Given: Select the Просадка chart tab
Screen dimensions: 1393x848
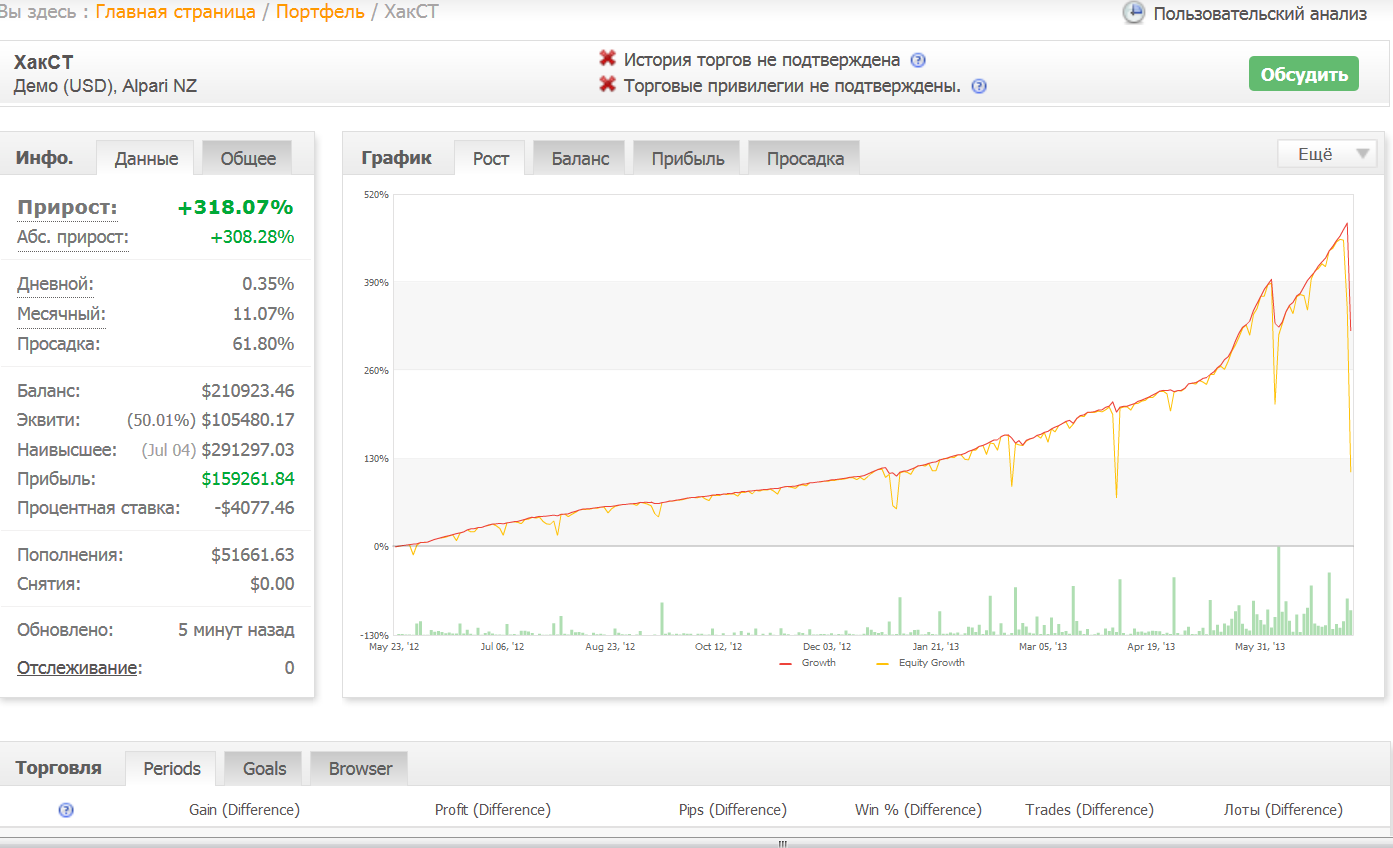Looking at the screenshot, I should pos(805,158).
